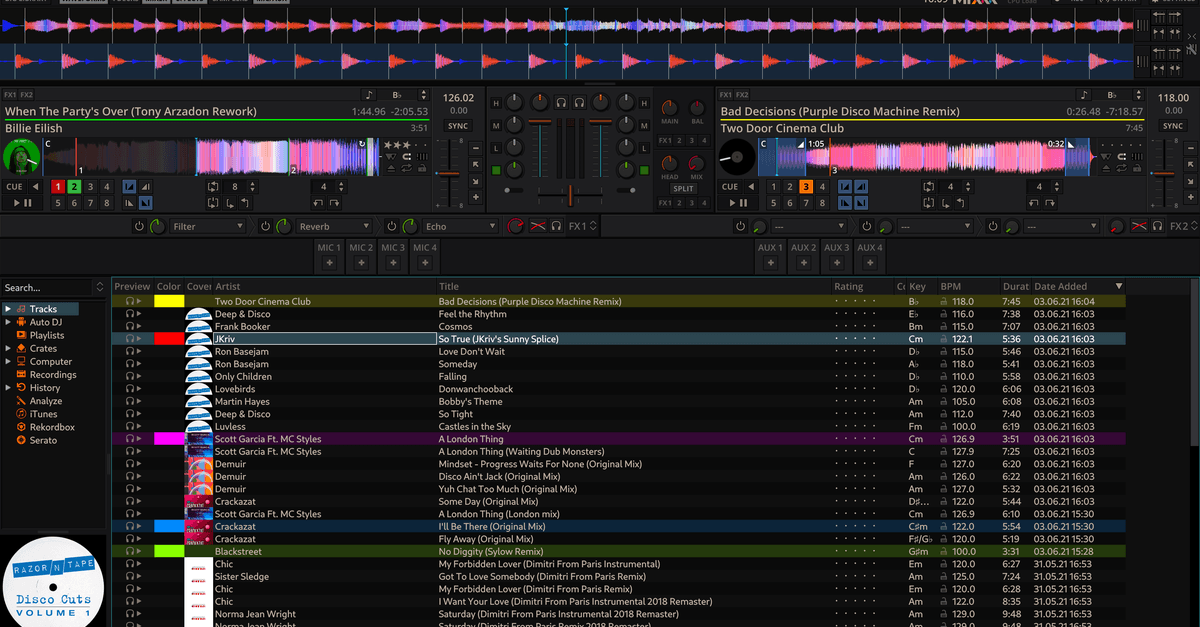
Task: Click the beatjump backward arrow on the left deck
Action: tap(316, 201)
